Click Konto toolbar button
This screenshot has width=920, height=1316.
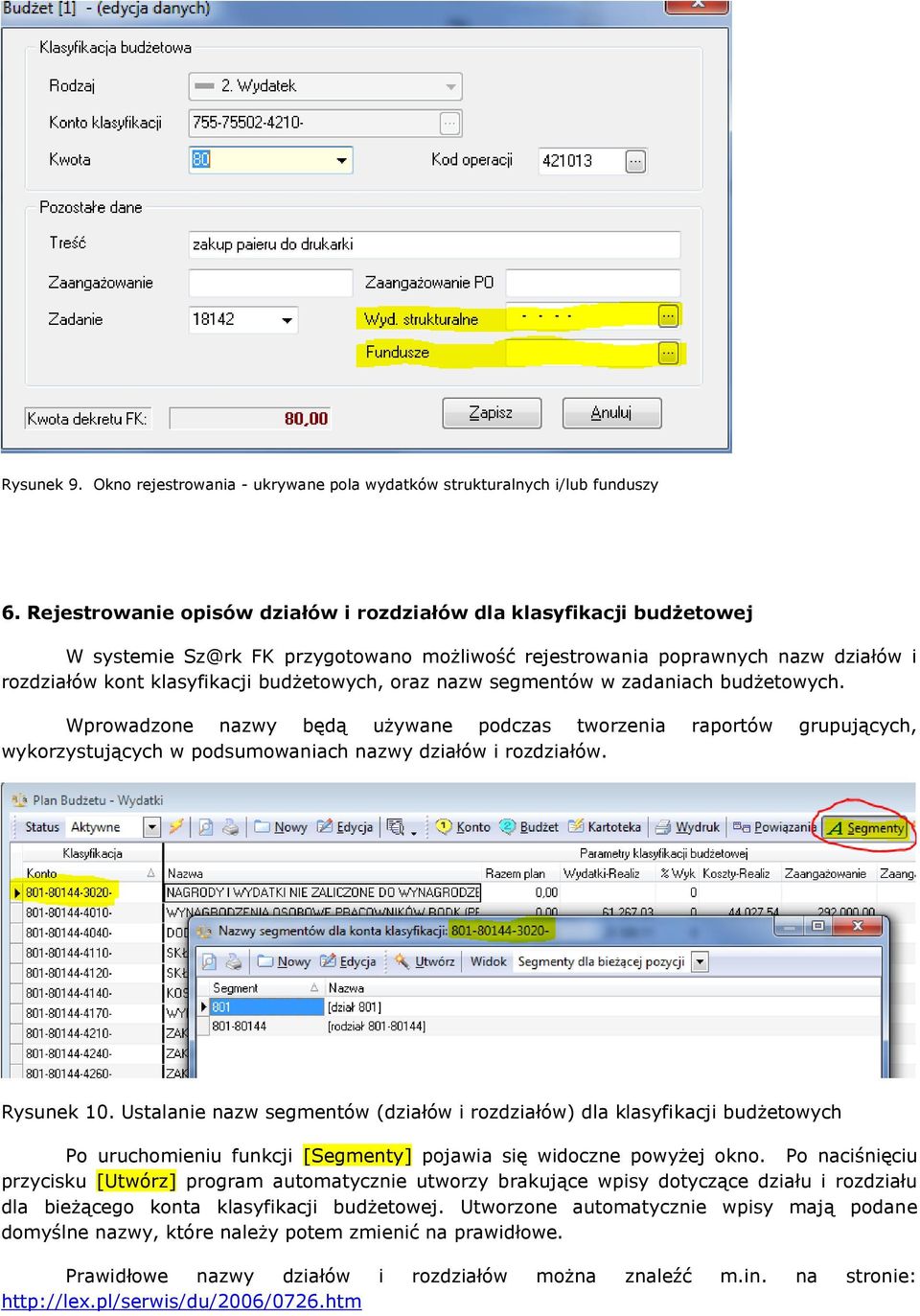(x=464, y=826)
